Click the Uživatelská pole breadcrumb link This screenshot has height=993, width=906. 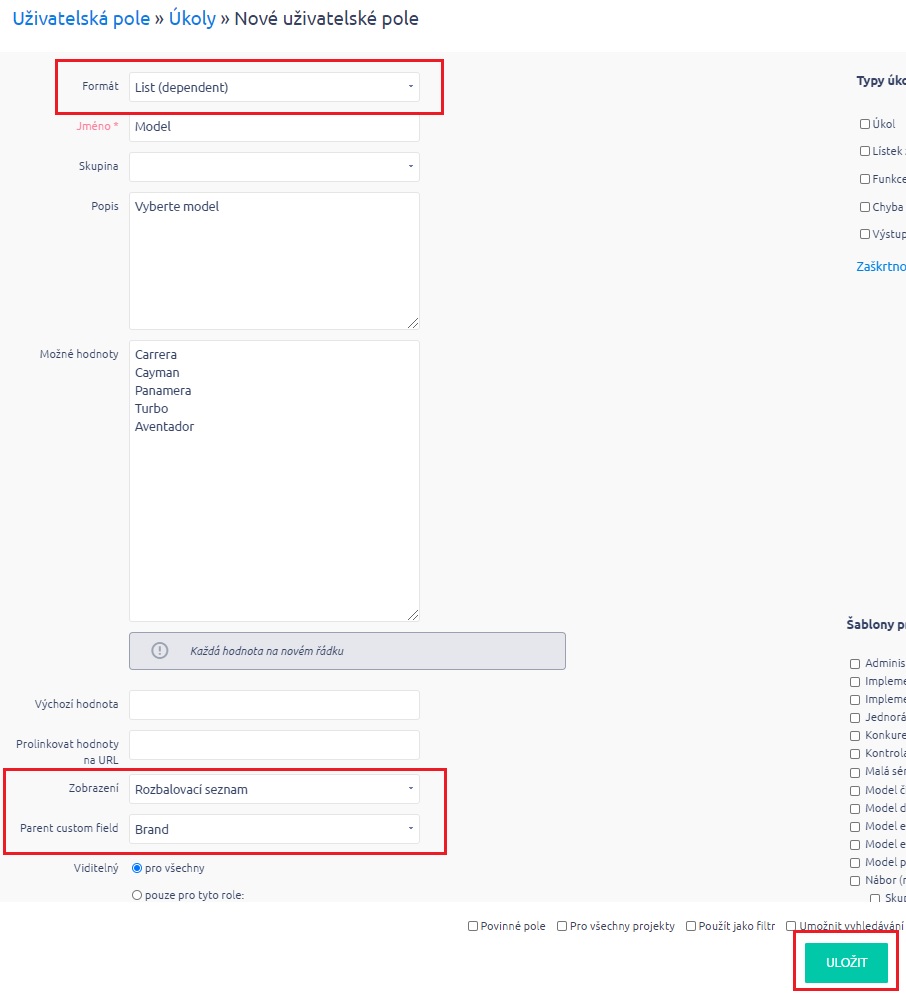coord(81,19)
